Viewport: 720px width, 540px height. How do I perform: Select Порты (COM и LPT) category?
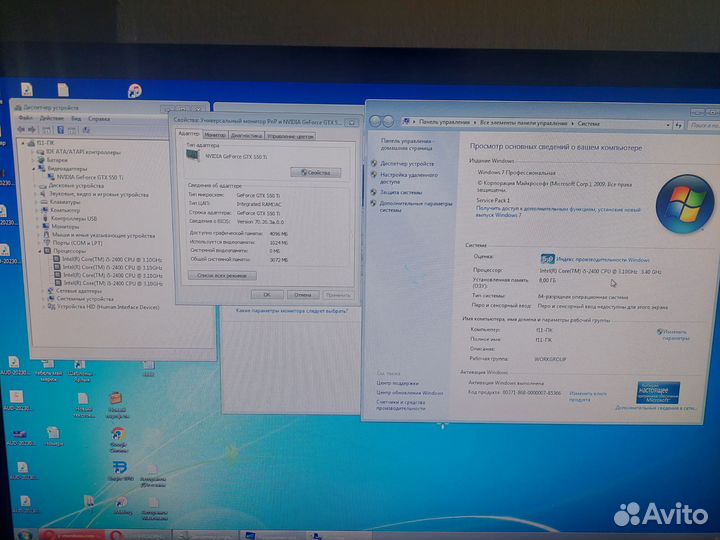[77, 243]
